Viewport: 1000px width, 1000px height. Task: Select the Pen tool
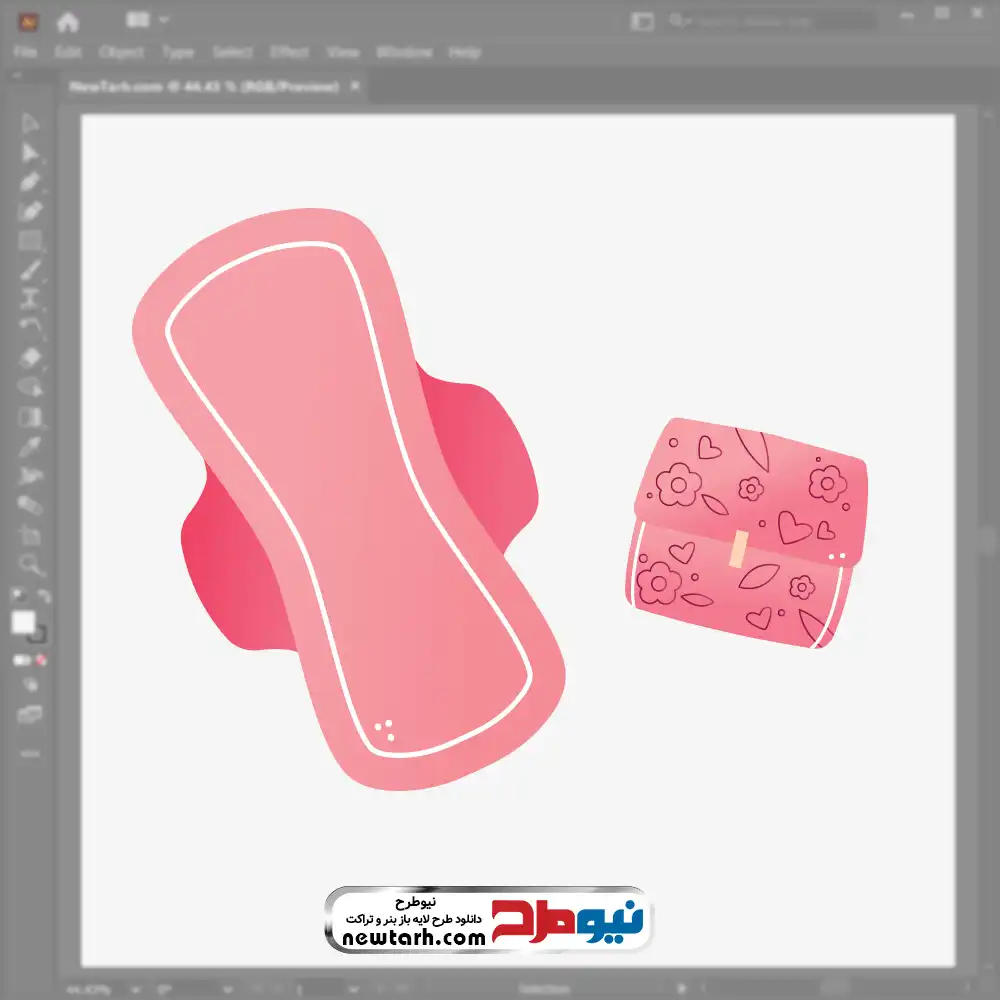[30, 182]
